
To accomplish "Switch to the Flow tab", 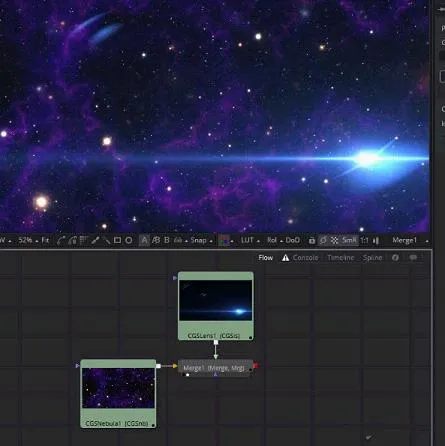I will tap(266, 258).
